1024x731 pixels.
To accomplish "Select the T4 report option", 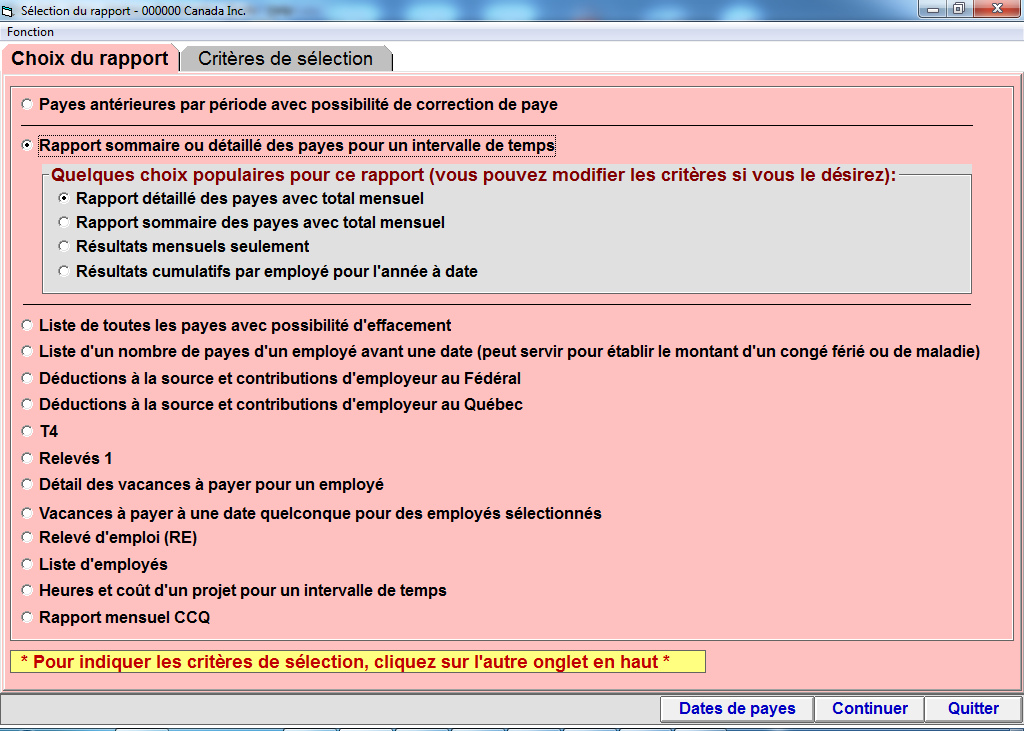I will [x=28, y=431].
